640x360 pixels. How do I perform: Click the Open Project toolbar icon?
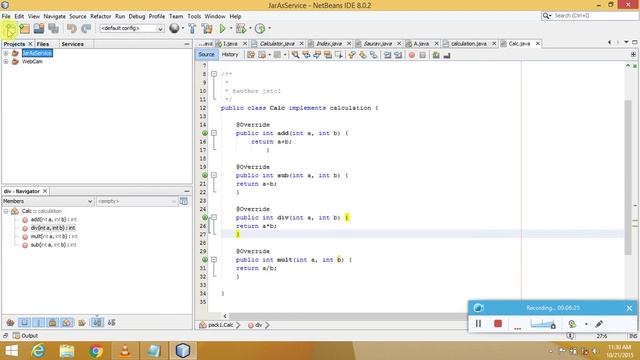pyautogui.click(x=39, y=28)
